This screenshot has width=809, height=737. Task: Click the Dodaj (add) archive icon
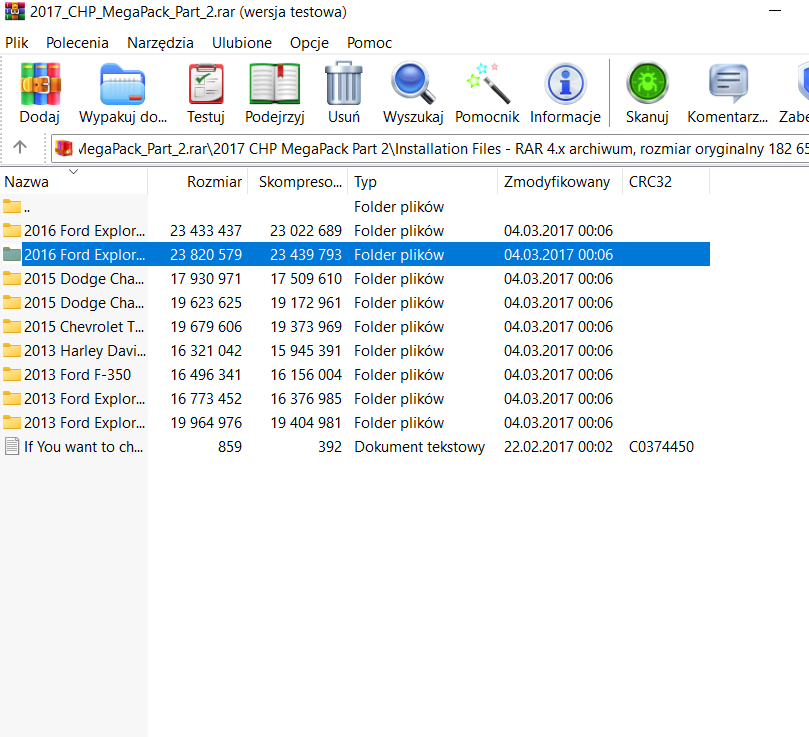click(x=40, y=92)
